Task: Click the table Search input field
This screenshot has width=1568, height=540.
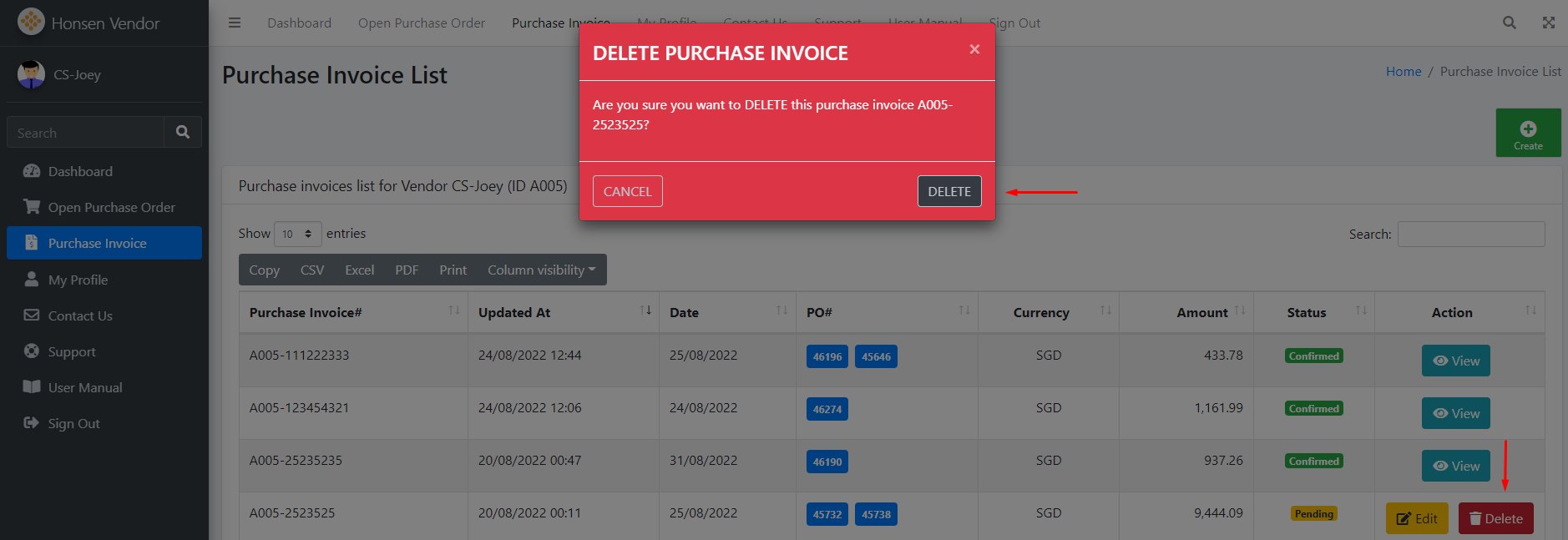Action: point(1470,234)
